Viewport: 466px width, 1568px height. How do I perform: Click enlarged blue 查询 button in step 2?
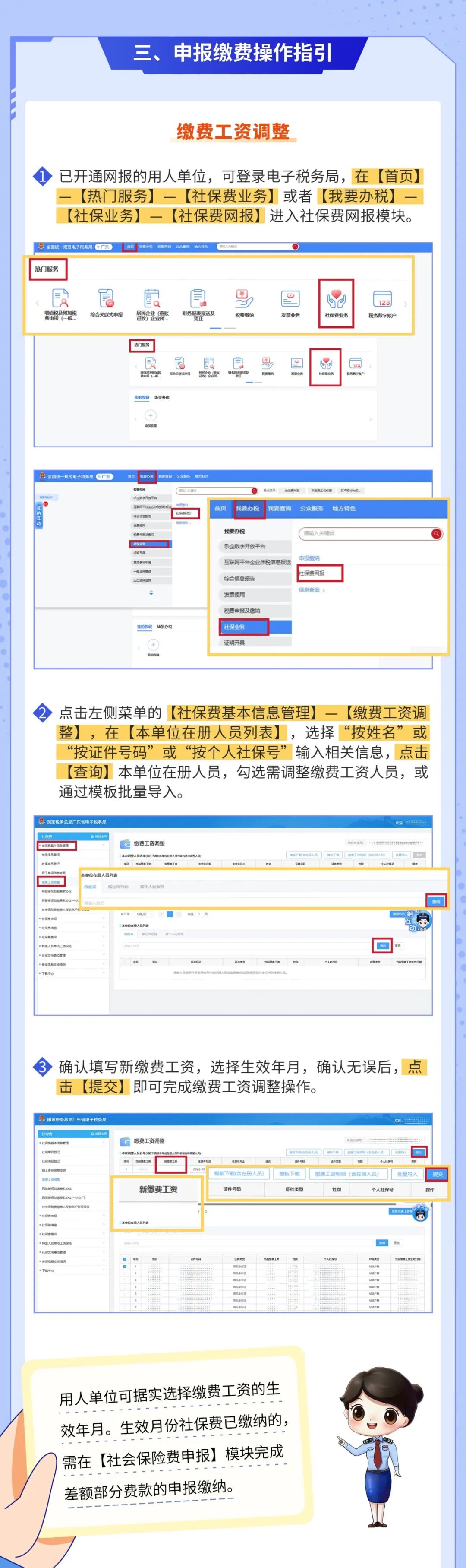[x=436, y=902]
